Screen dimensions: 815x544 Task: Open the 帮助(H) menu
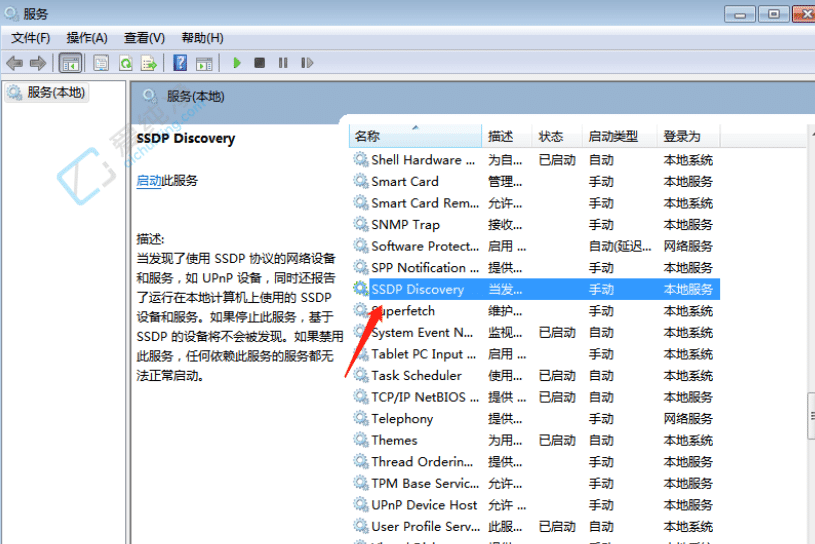pyautogui.click(x=202, y=38)
